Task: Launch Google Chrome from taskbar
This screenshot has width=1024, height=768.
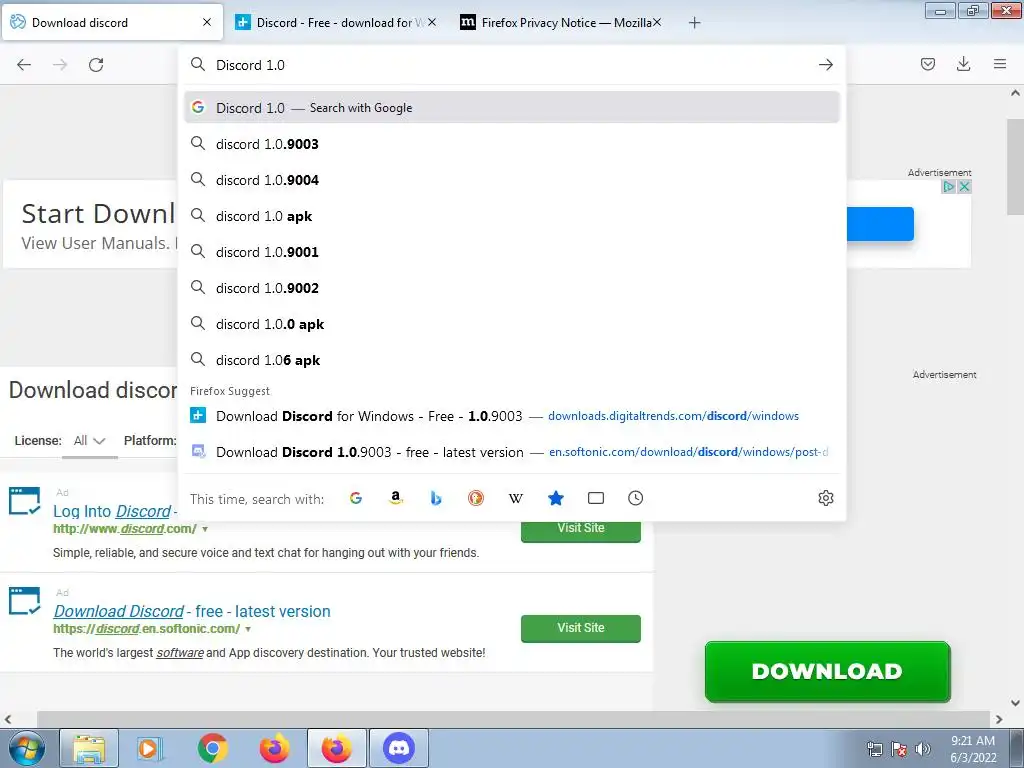Action: [x=213, y=748]
